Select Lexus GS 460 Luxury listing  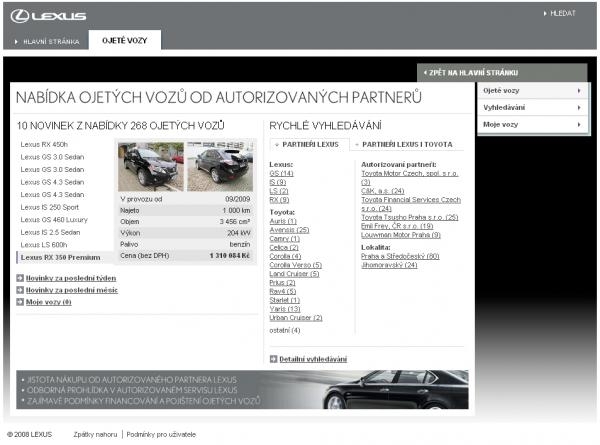pos(54,220)
